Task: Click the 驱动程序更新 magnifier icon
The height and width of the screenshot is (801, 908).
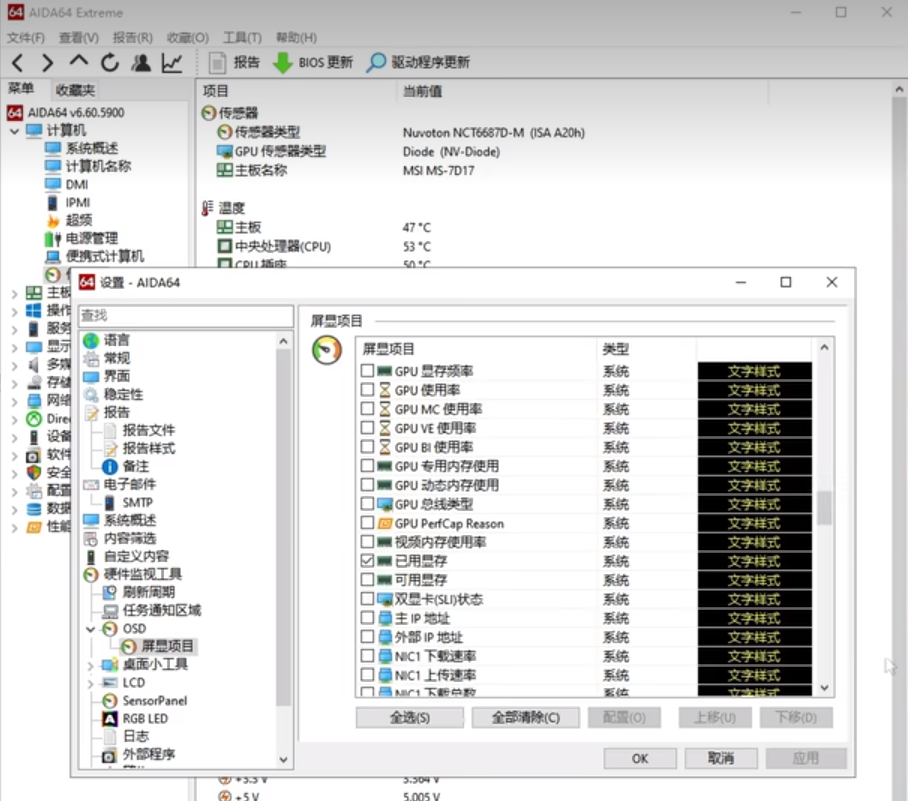Action: click(376, 63)
